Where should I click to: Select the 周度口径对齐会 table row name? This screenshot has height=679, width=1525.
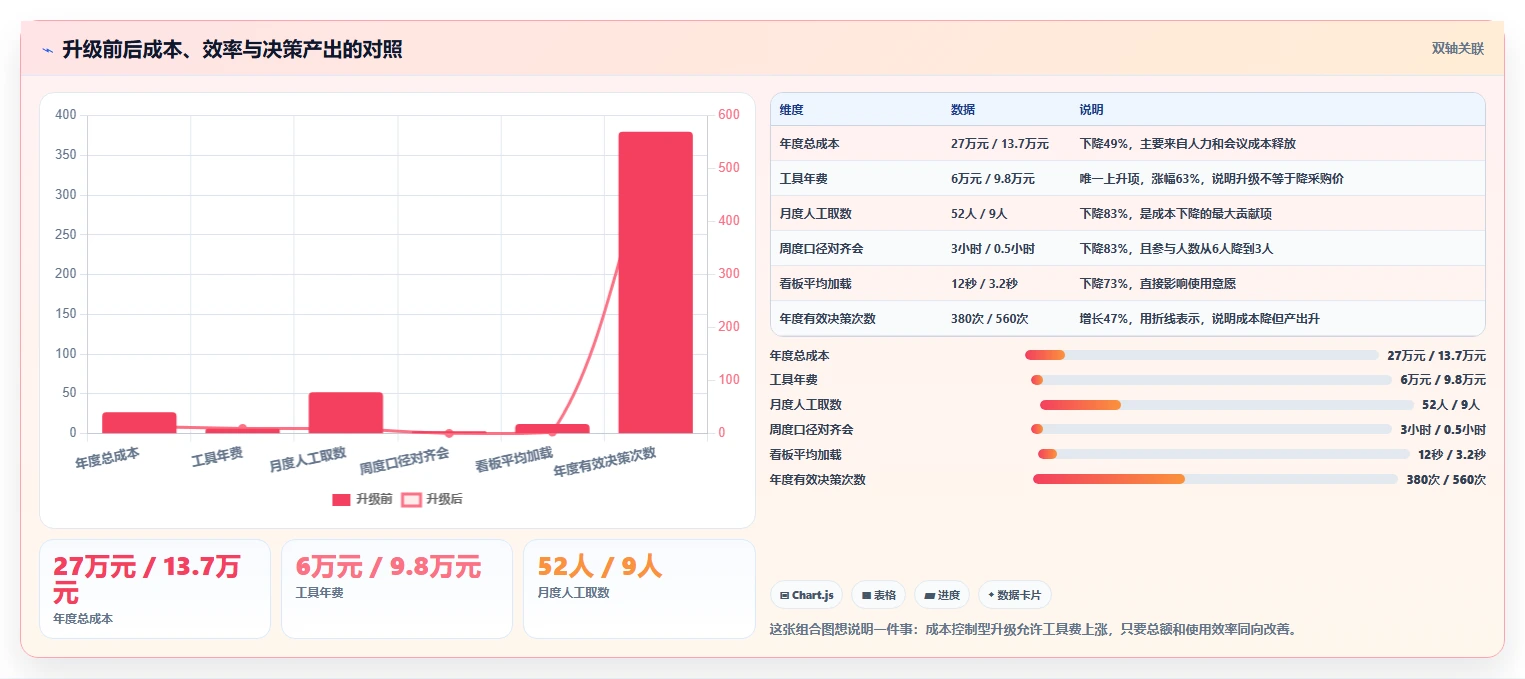tap(822, 249)
